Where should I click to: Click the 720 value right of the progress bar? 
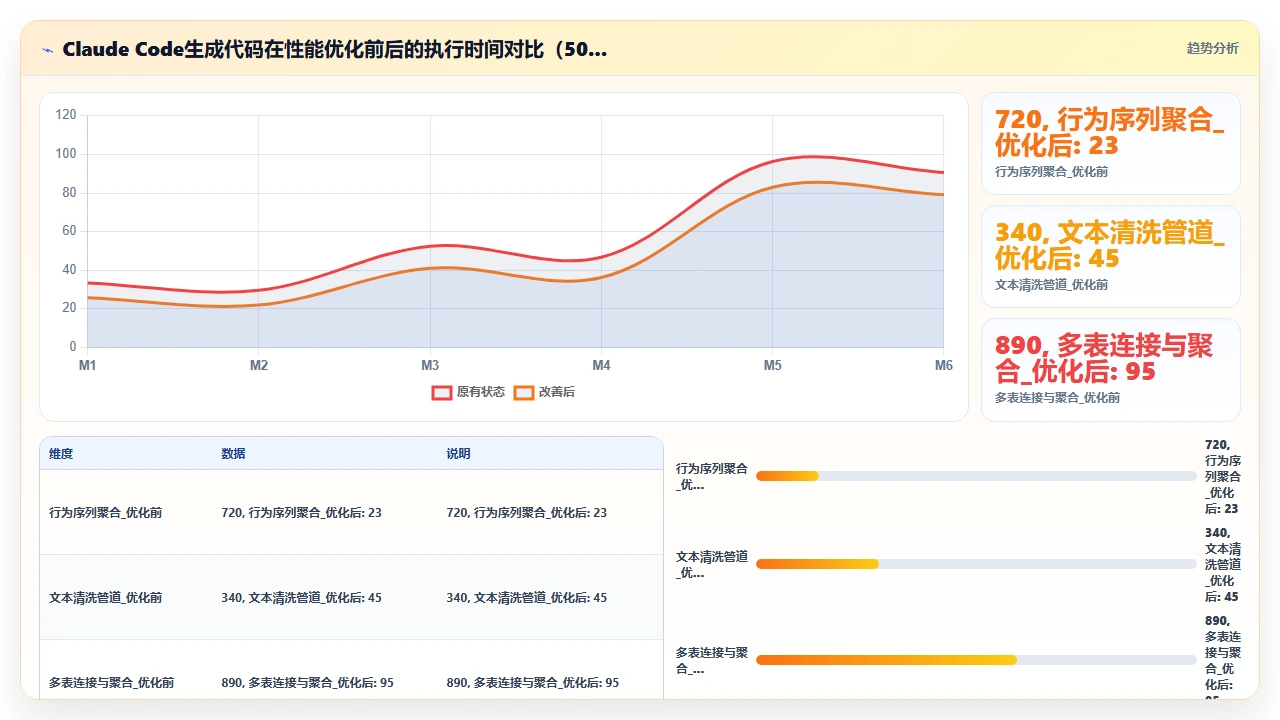[x=1223, y=476]
